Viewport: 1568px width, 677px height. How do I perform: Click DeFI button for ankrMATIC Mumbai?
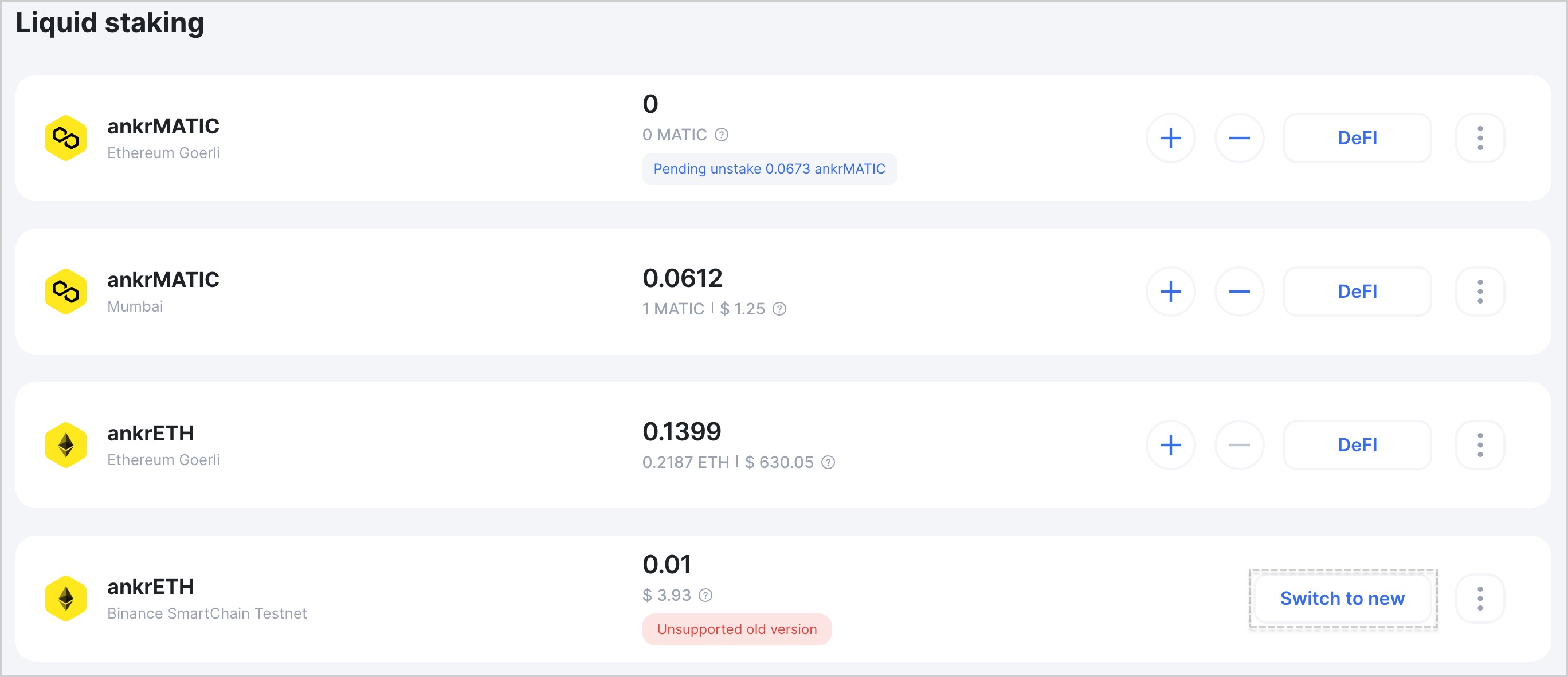pos(1357,291)
